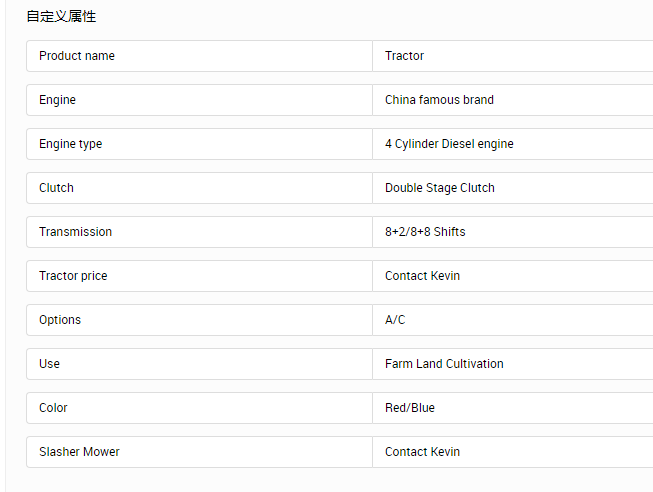Click the Engine type attribute field

pos(199,144)
